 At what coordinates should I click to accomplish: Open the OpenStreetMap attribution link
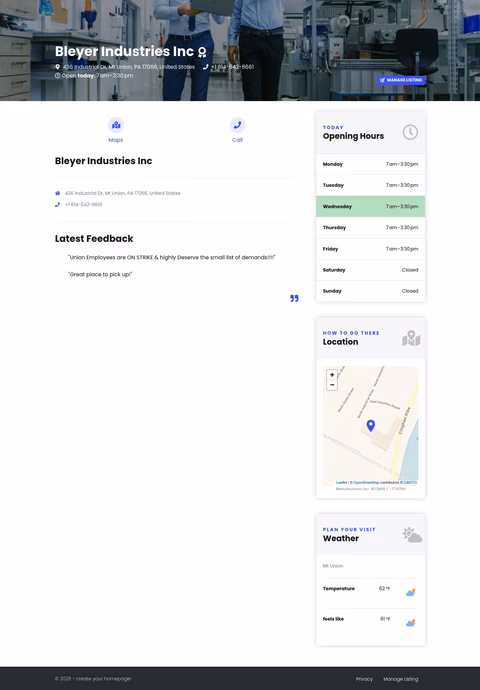click(x=366, y=483)
